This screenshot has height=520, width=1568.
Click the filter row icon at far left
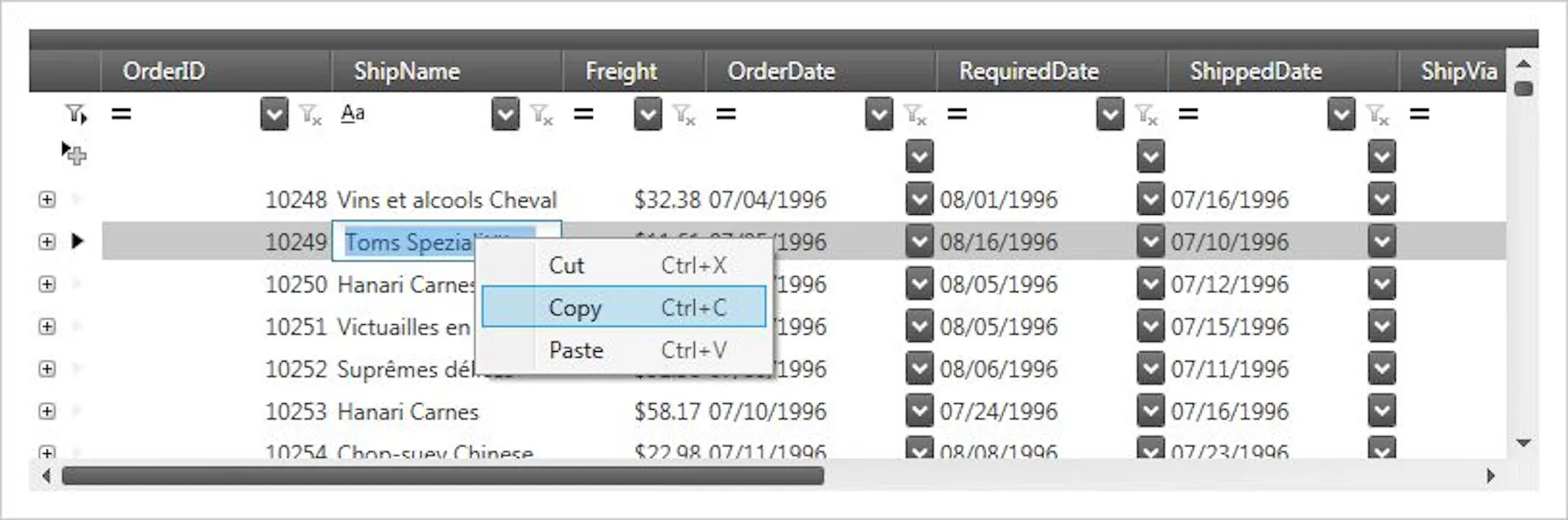pos(76,114)
